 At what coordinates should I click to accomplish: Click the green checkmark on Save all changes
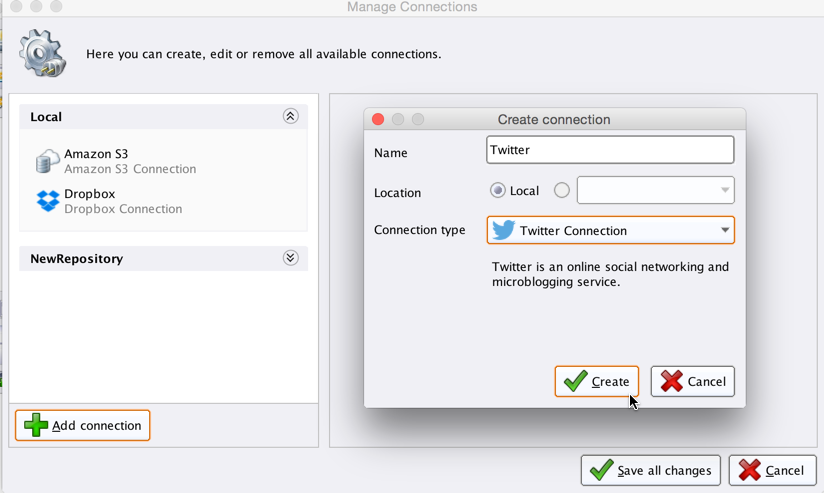click(601, 470)
